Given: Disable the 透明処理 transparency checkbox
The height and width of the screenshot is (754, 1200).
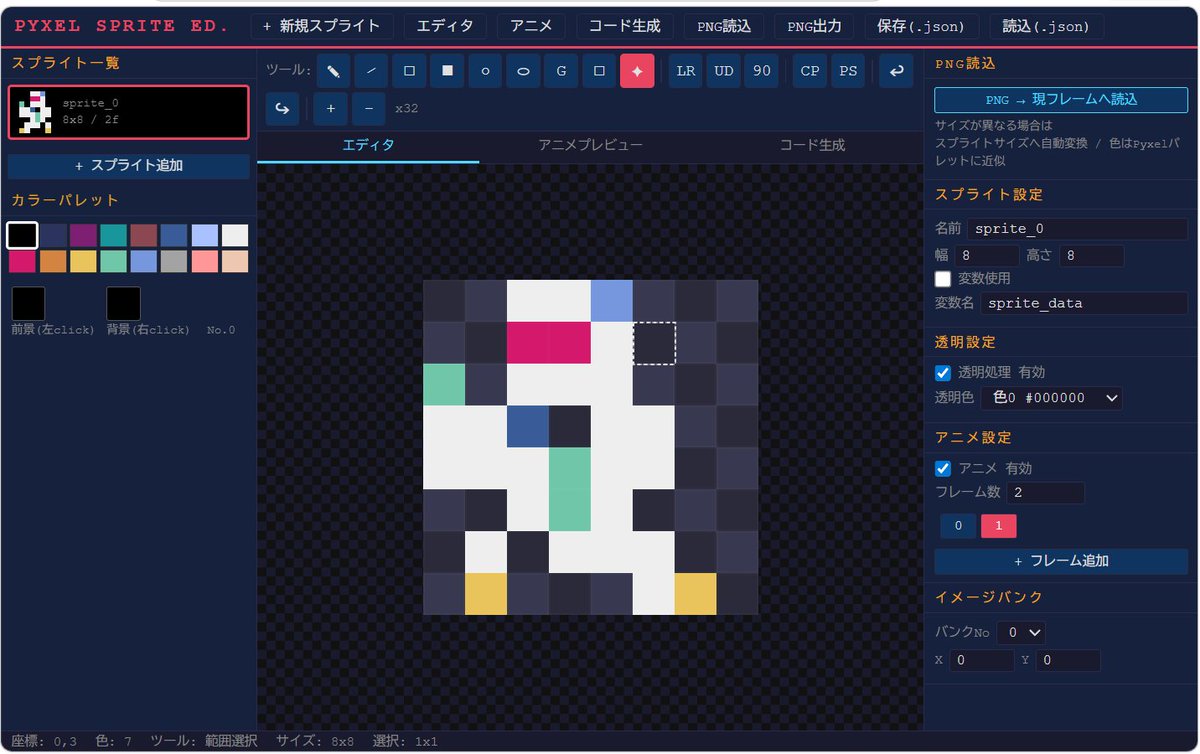Looking at the screenshot, I should [942, 372].
